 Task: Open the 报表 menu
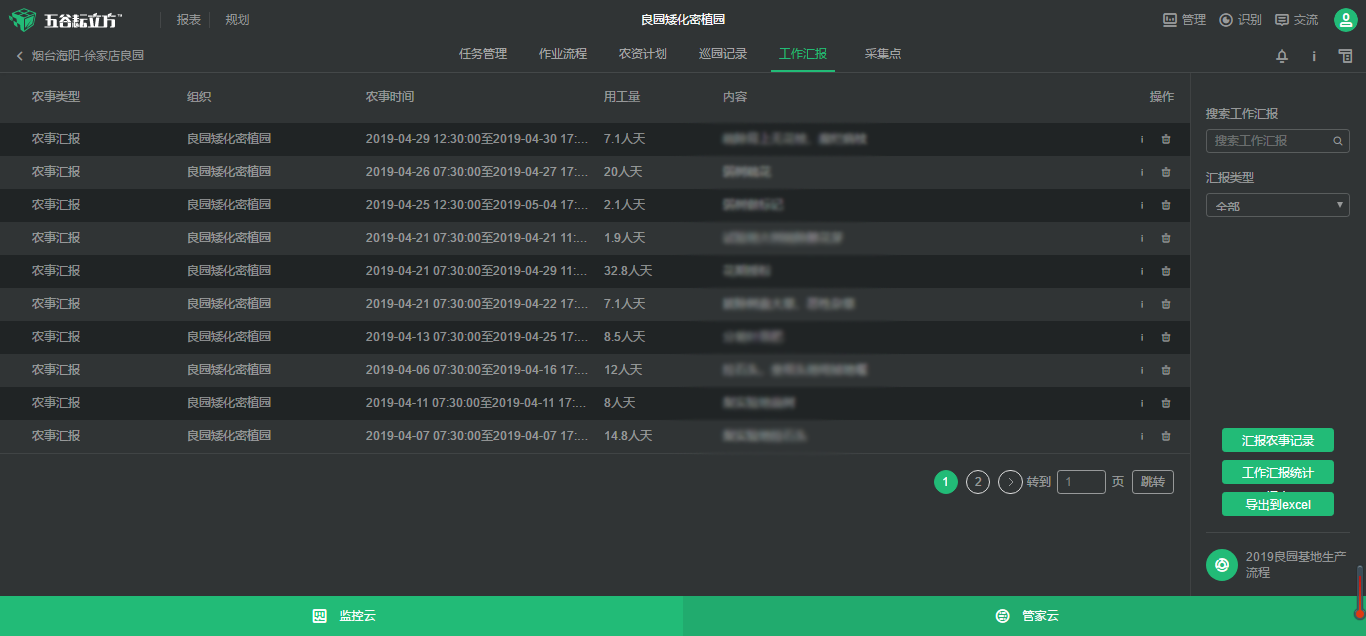187,19
